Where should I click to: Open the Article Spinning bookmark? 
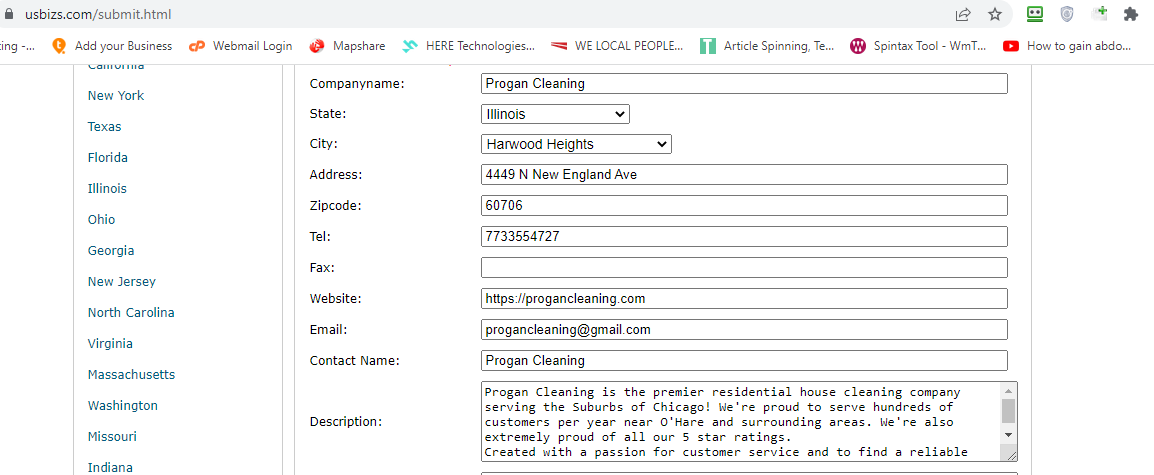point(767,46)
